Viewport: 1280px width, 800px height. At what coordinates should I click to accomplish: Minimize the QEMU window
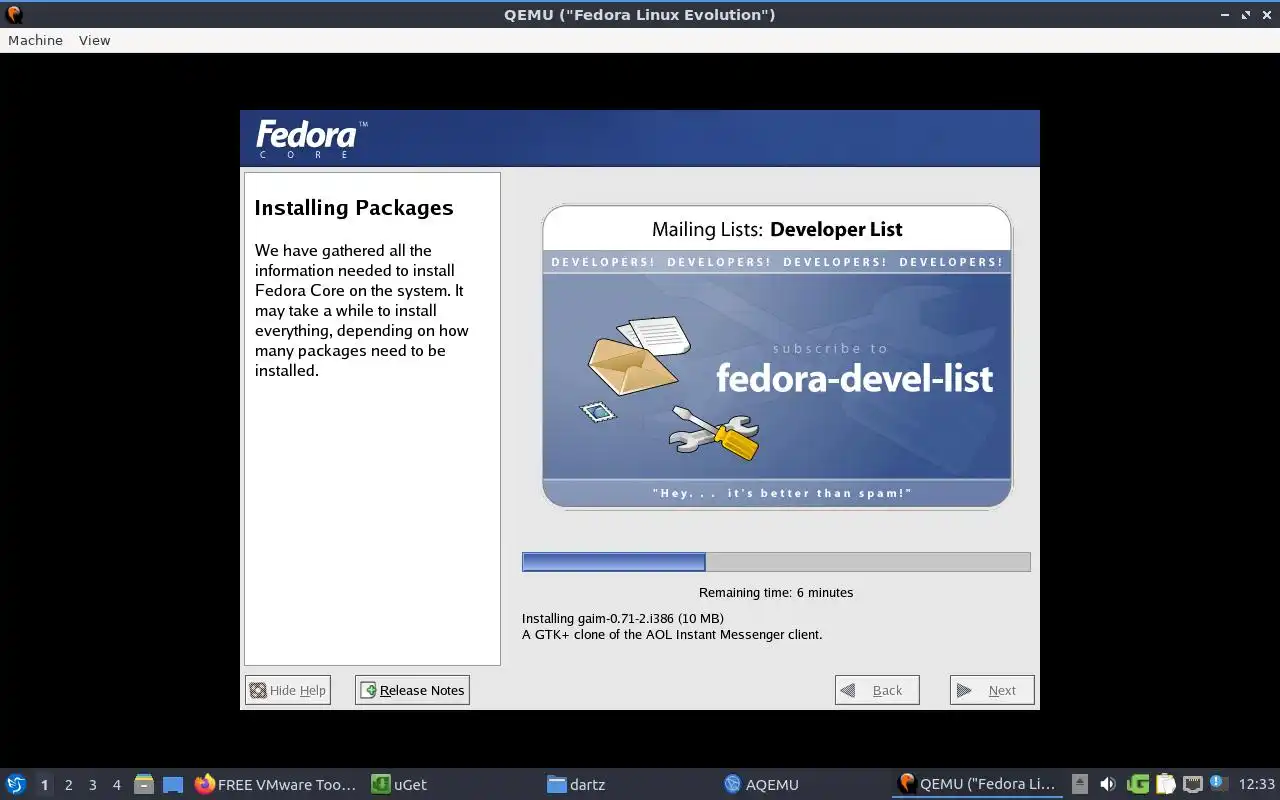tap(1226, 15)
